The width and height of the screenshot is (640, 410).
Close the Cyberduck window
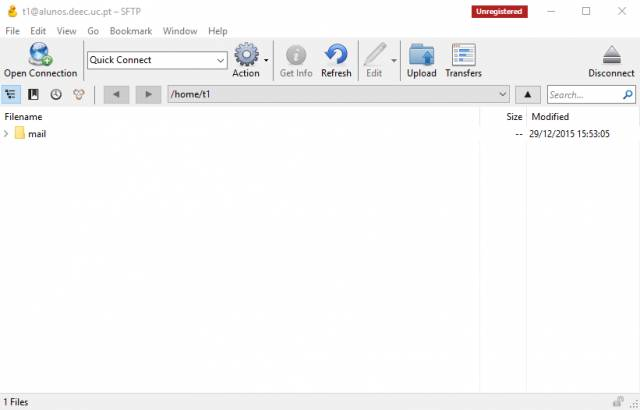[x=622, y=11]
